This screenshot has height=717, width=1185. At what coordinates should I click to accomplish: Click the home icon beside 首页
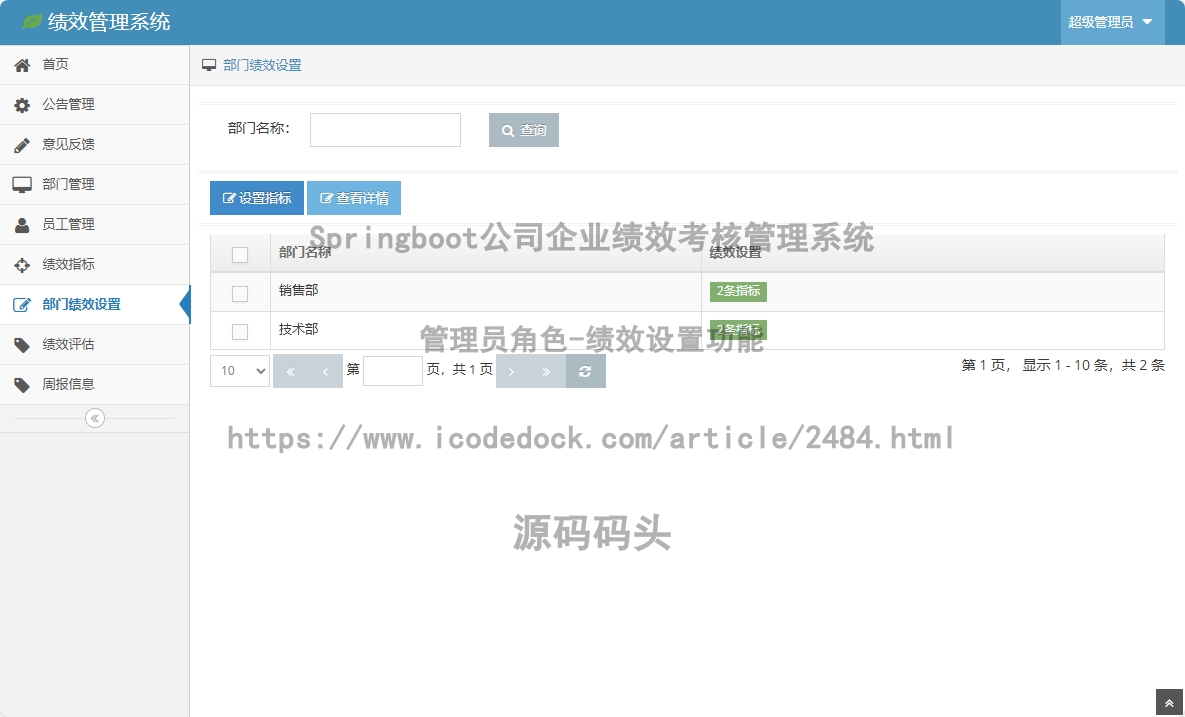(22, 65)
